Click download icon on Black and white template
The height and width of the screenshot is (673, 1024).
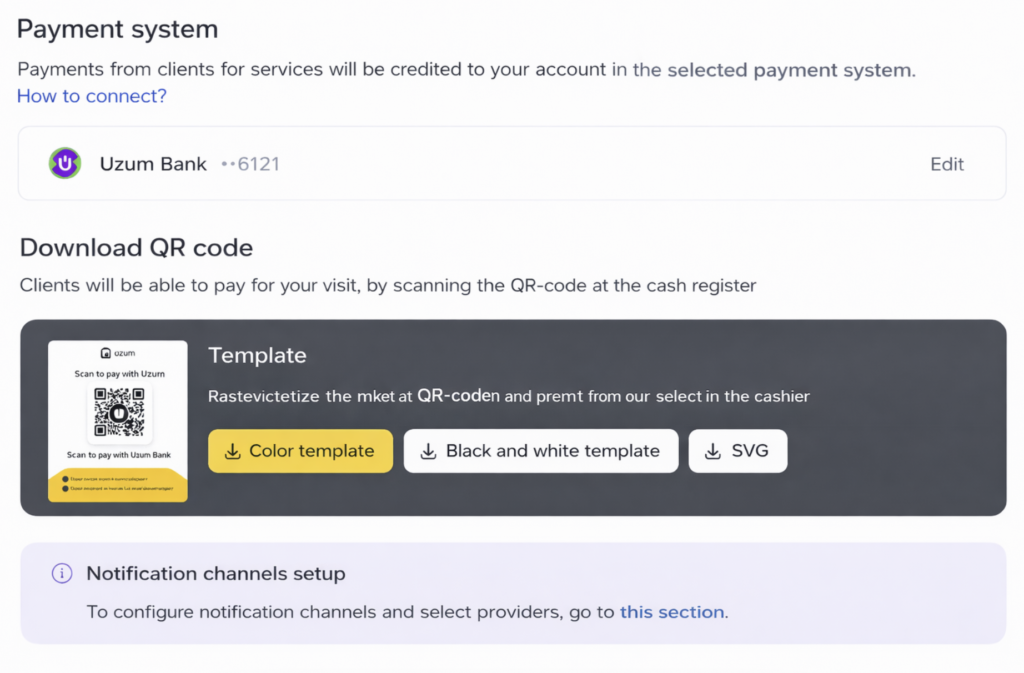coord(428,451)
